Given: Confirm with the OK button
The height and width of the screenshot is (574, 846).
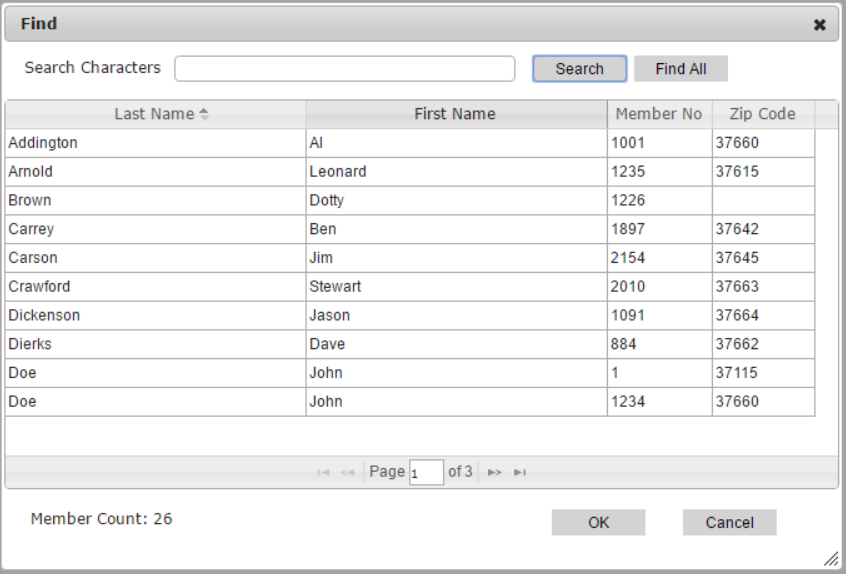Looking at the screenshot, I should pyautogui.click(x=598, y=523).
